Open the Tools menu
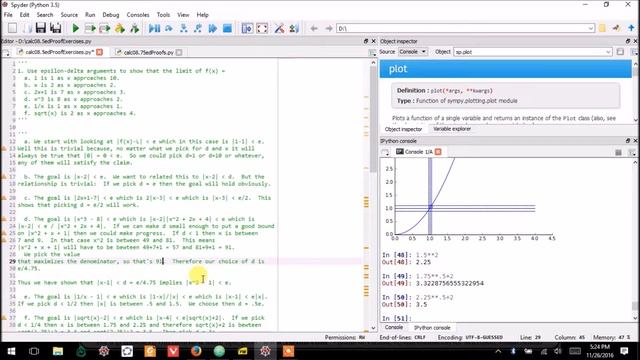The height and width of the screenshot is (360, 640). [163, 15]
